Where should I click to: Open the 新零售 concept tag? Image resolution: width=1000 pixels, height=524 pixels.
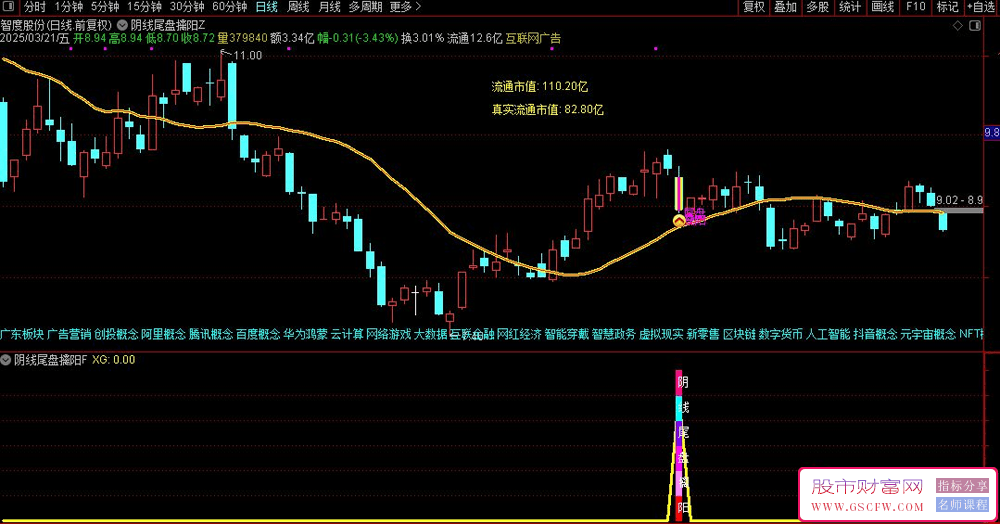click(x=703, y=334)
